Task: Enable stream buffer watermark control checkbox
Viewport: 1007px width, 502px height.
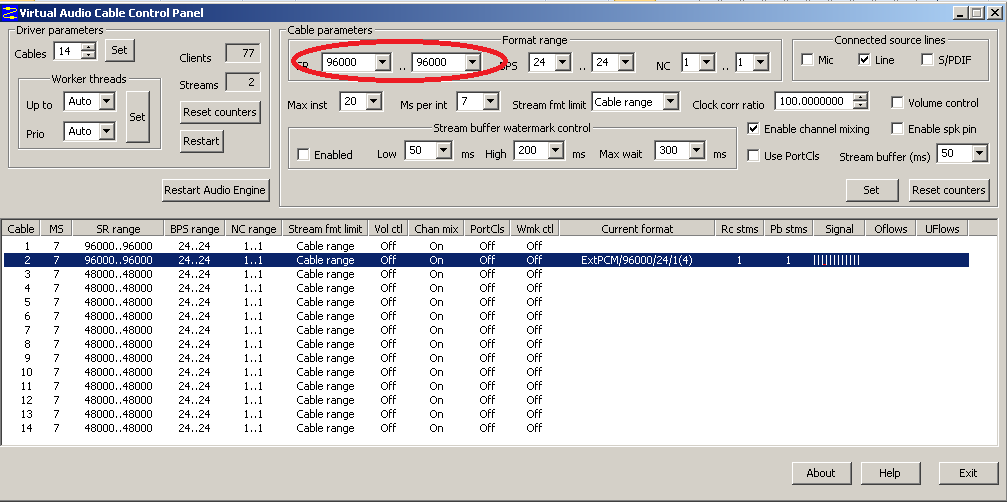Action: tap(304, 155)
